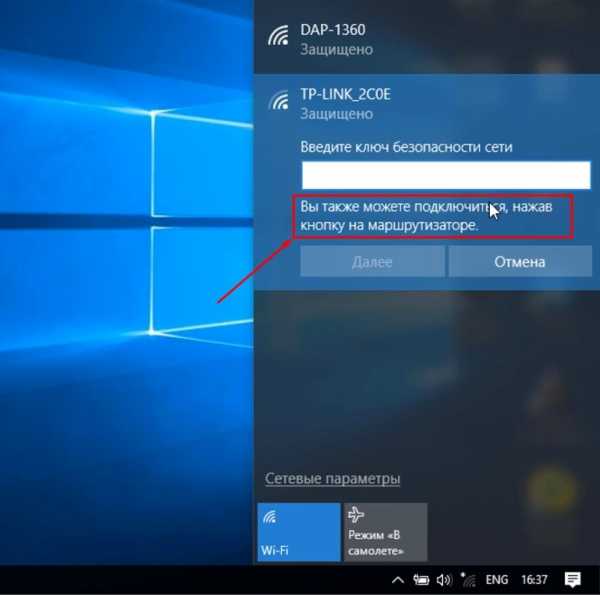Viewport: 600px width, 595px height.
Task: Open the Action Center notification icon
Action: tap(572, 580)
